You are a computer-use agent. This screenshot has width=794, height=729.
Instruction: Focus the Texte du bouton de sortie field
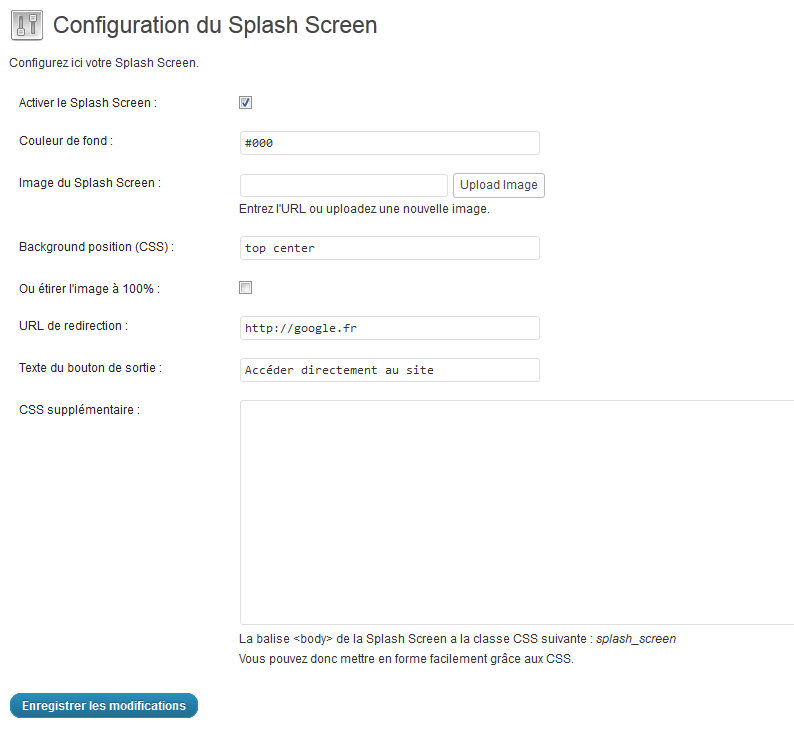coord(390,370)
